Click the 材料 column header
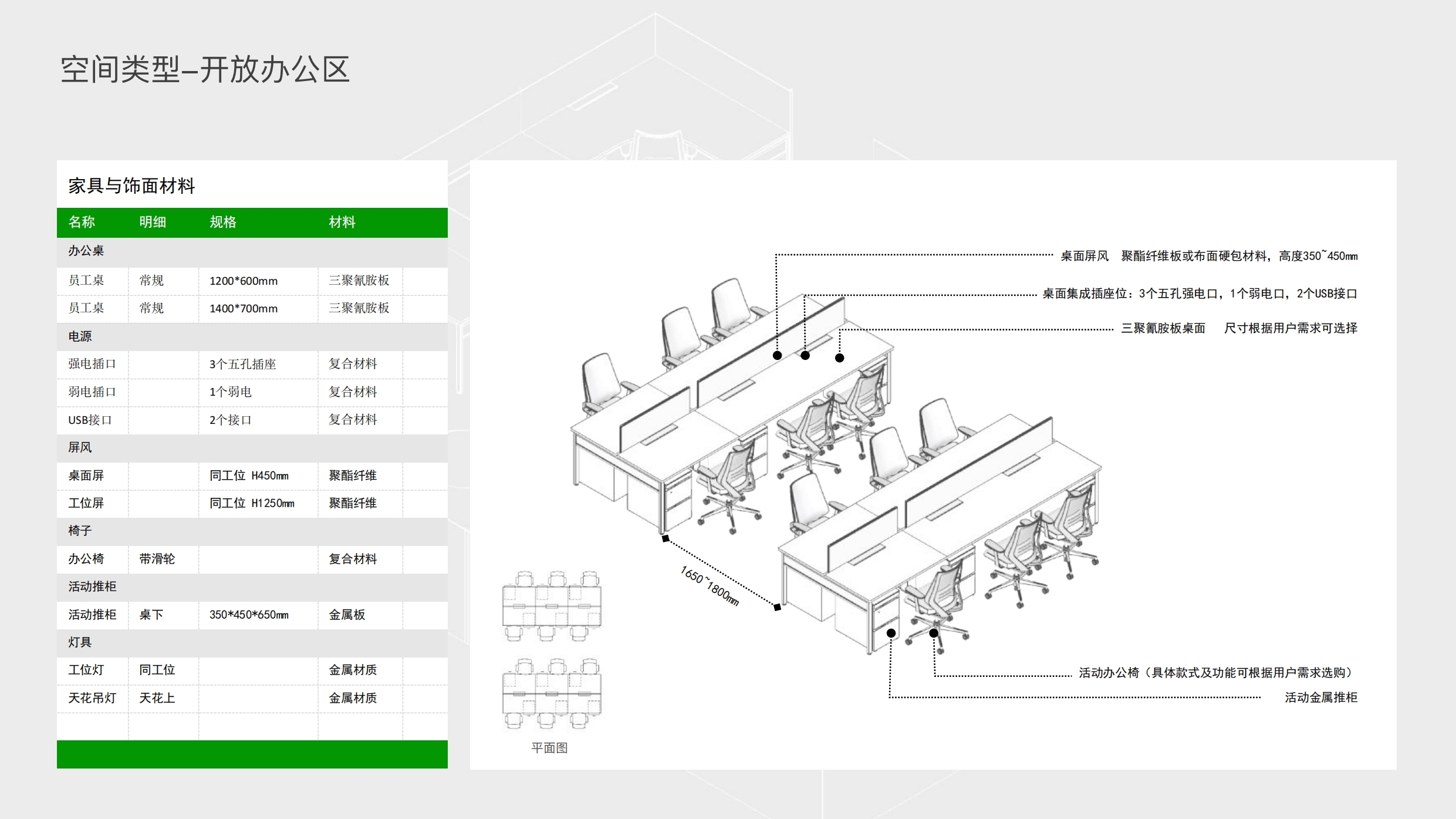The height and width of the screenshot is (819, 1456). (342, 222)
